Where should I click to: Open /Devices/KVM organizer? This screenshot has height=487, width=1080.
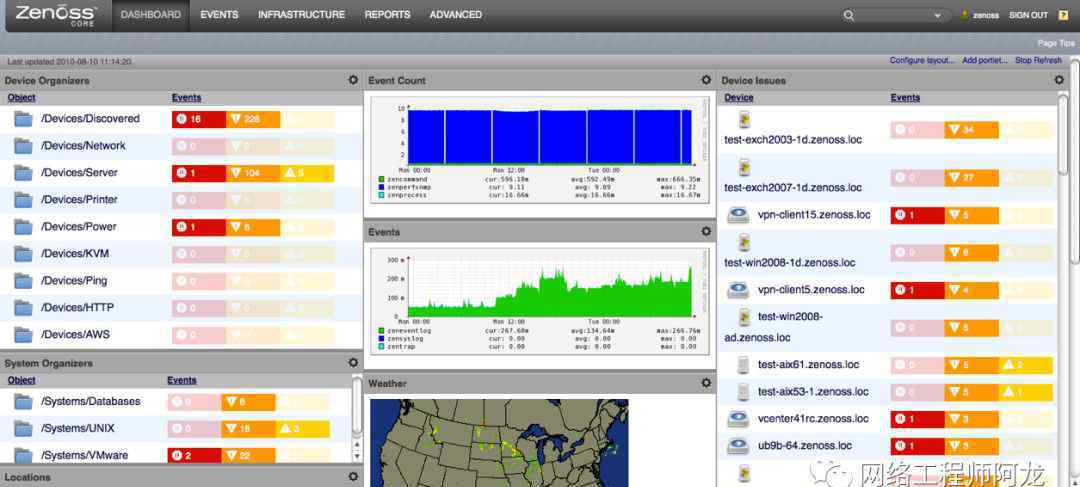pos(75,254)
